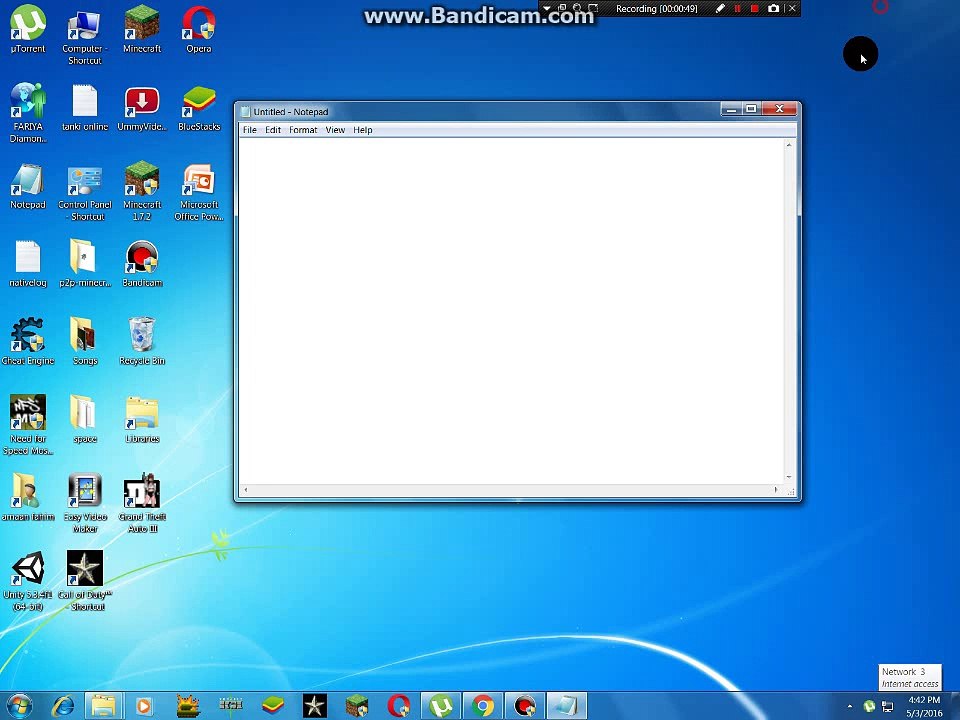This screenshot has height=720, width=960.
Task: Select the Call of Duty Shortcut icon
Action: (84, 581)
